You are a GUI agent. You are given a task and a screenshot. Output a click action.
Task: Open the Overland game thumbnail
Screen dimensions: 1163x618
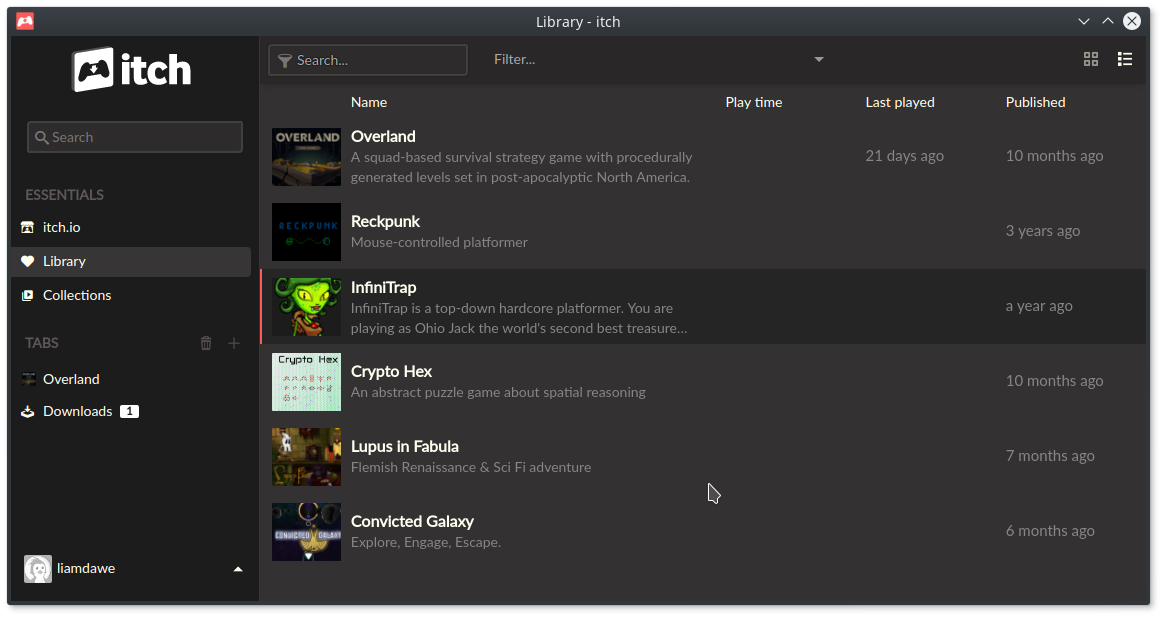tap(306, 157)
